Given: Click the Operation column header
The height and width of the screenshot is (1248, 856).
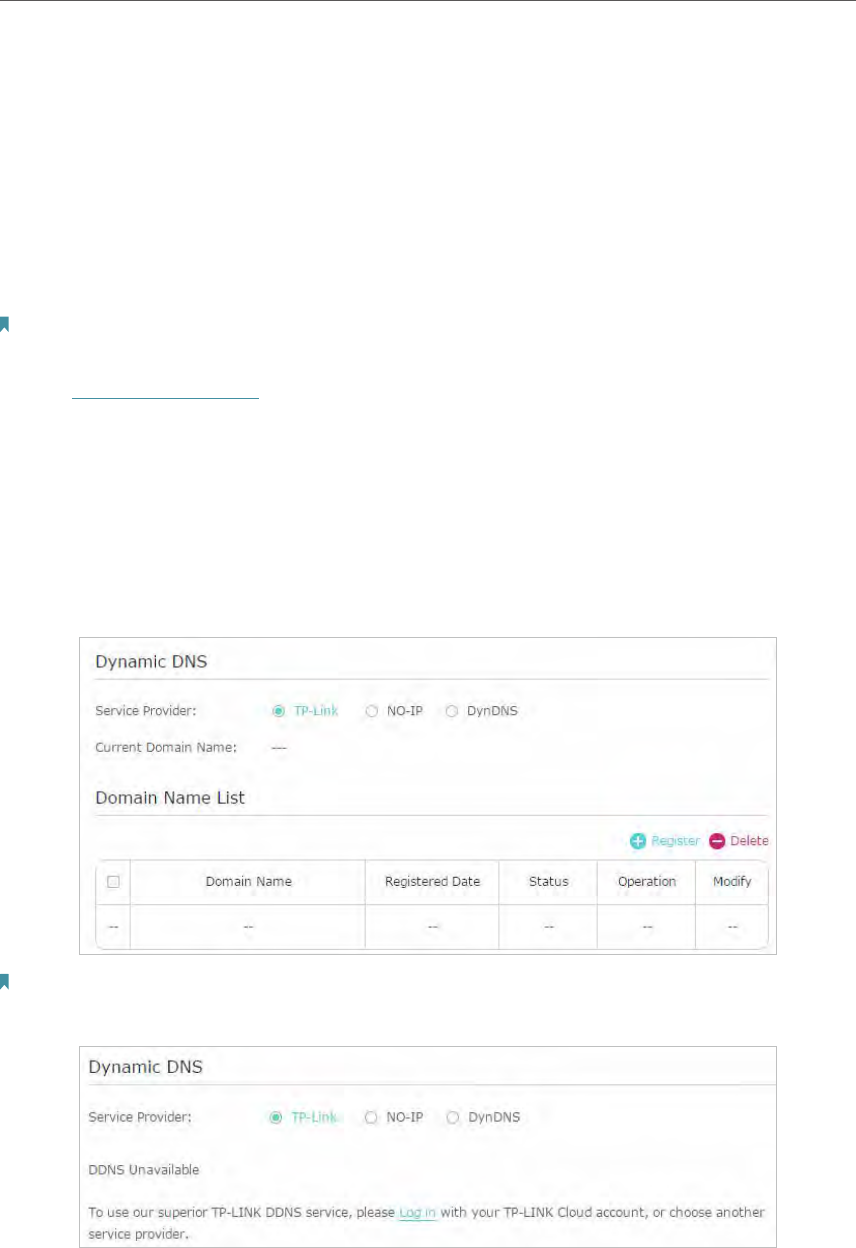Looking at the screenshot, I should pyautogui.click(x=647, y=882).
